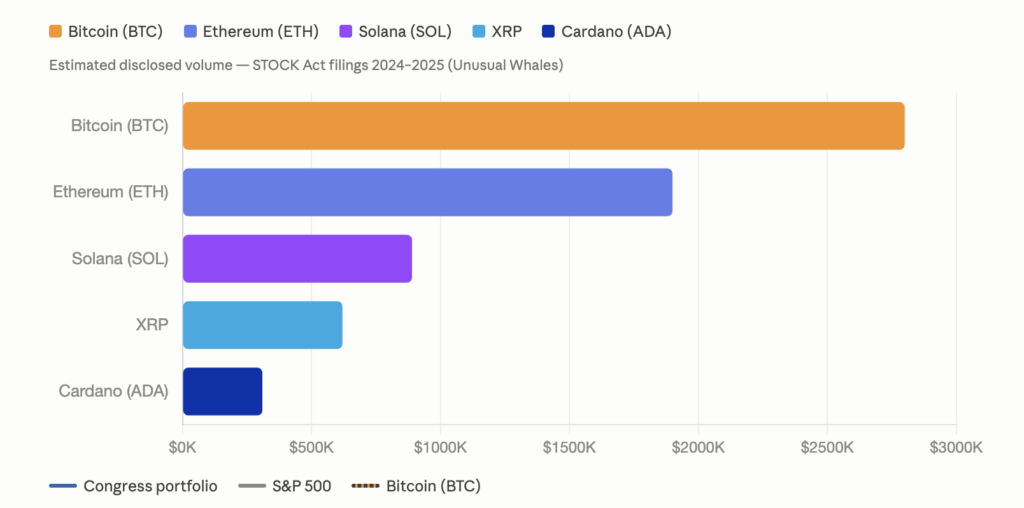Toggle the Bitcoin (BTC) series in top legend
The width and height of the screenshot is (1024, 508).
tap(115, 31)
